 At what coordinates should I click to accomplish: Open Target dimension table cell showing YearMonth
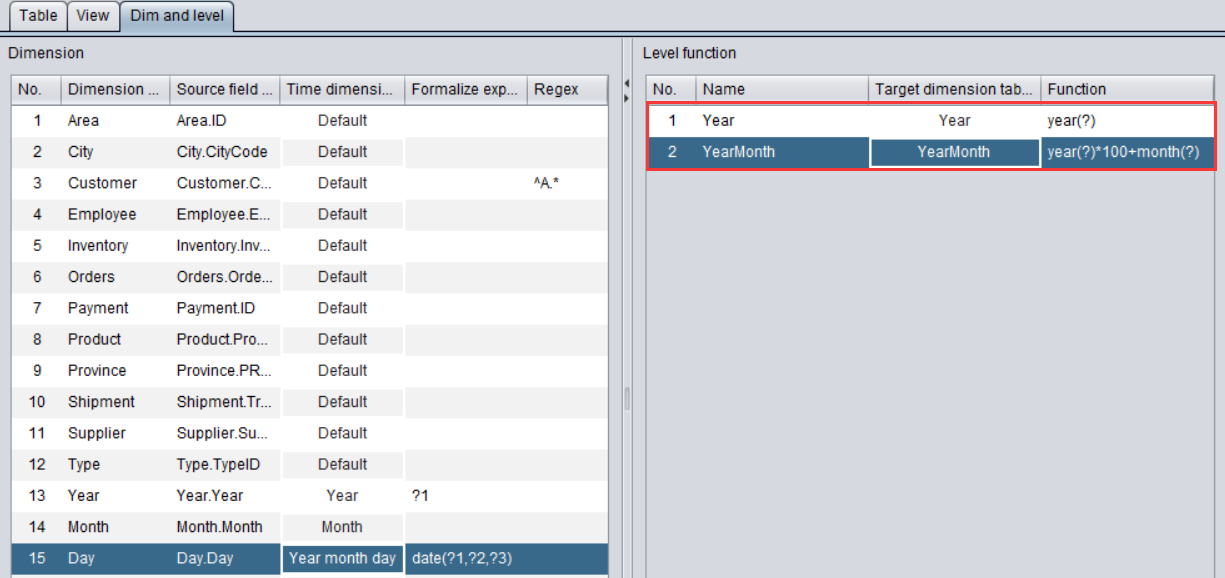[954, 152]
